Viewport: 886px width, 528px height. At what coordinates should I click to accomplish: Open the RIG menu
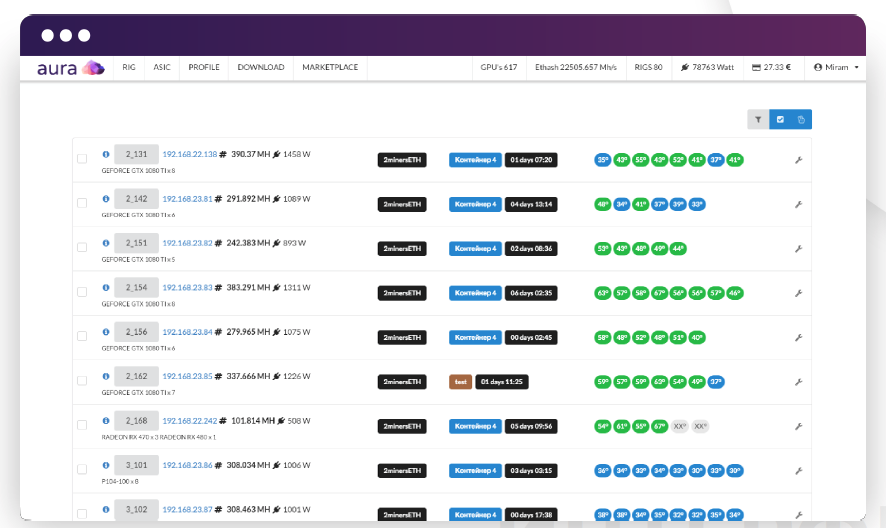(x=129, y=67)
